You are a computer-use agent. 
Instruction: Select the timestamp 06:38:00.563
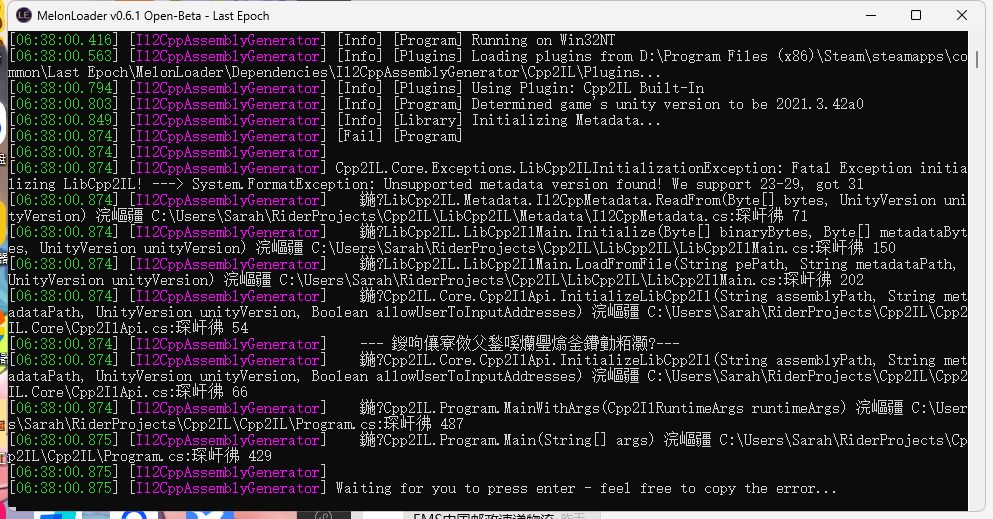(x=64, y=56)
